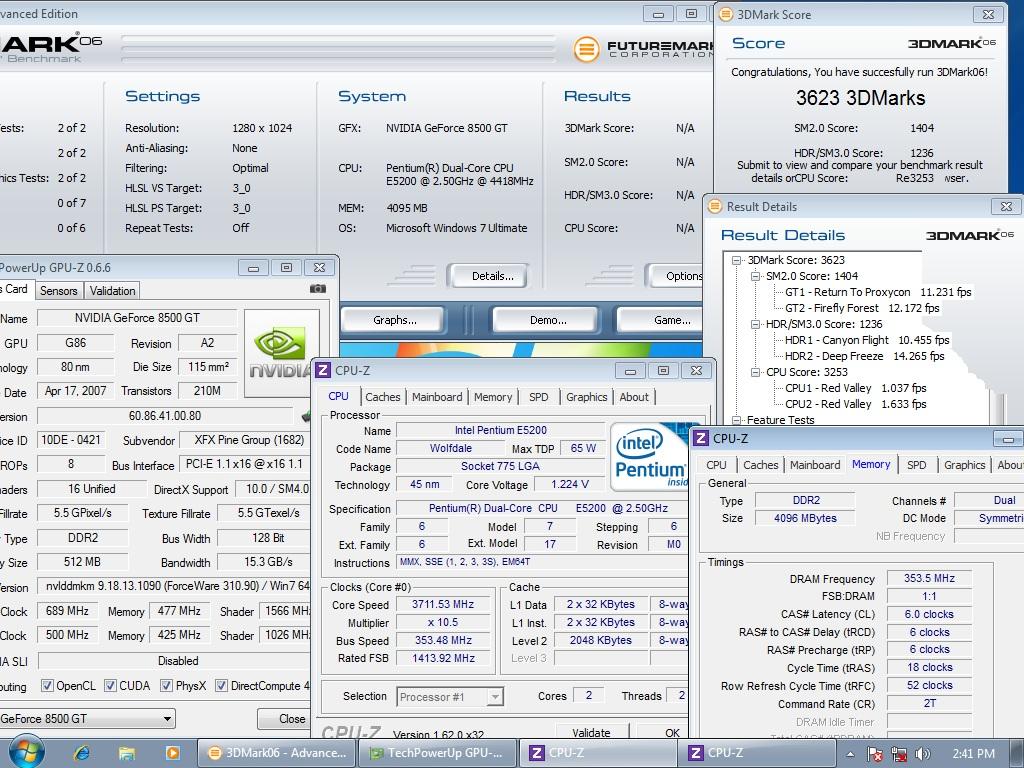The image size is (1024, 768).
Task: Click the CPU-Z title bar Z icon
Action: point(323,370)
